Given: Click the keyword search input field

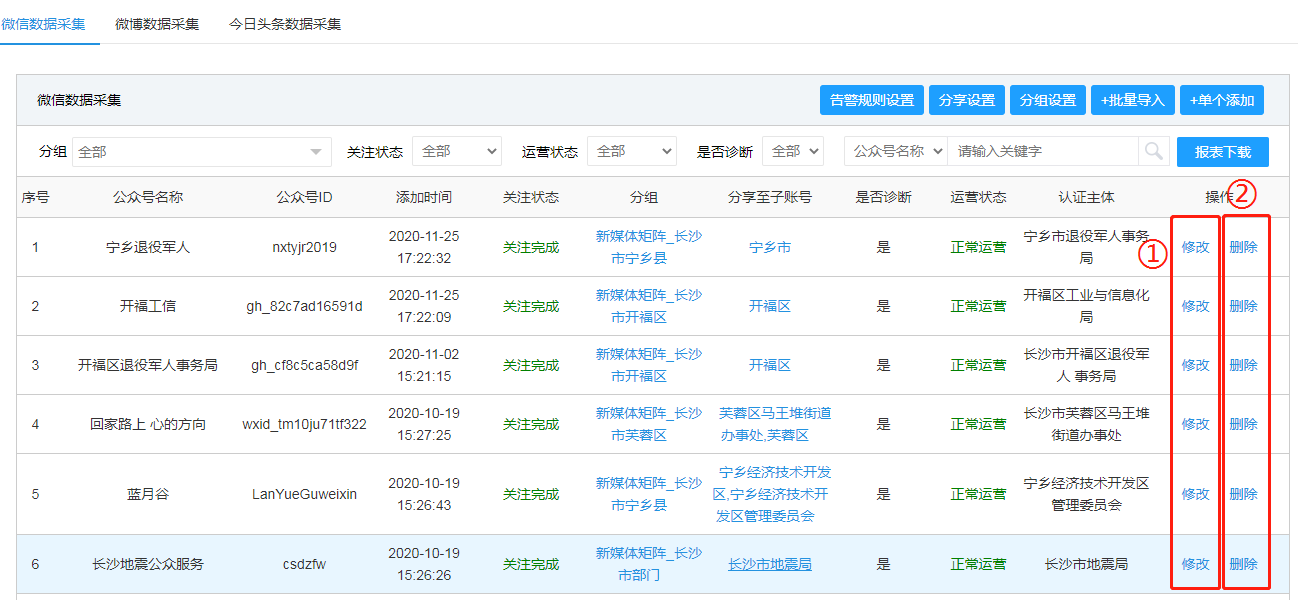Looking at the screenshot, I should click(1042, 152).
